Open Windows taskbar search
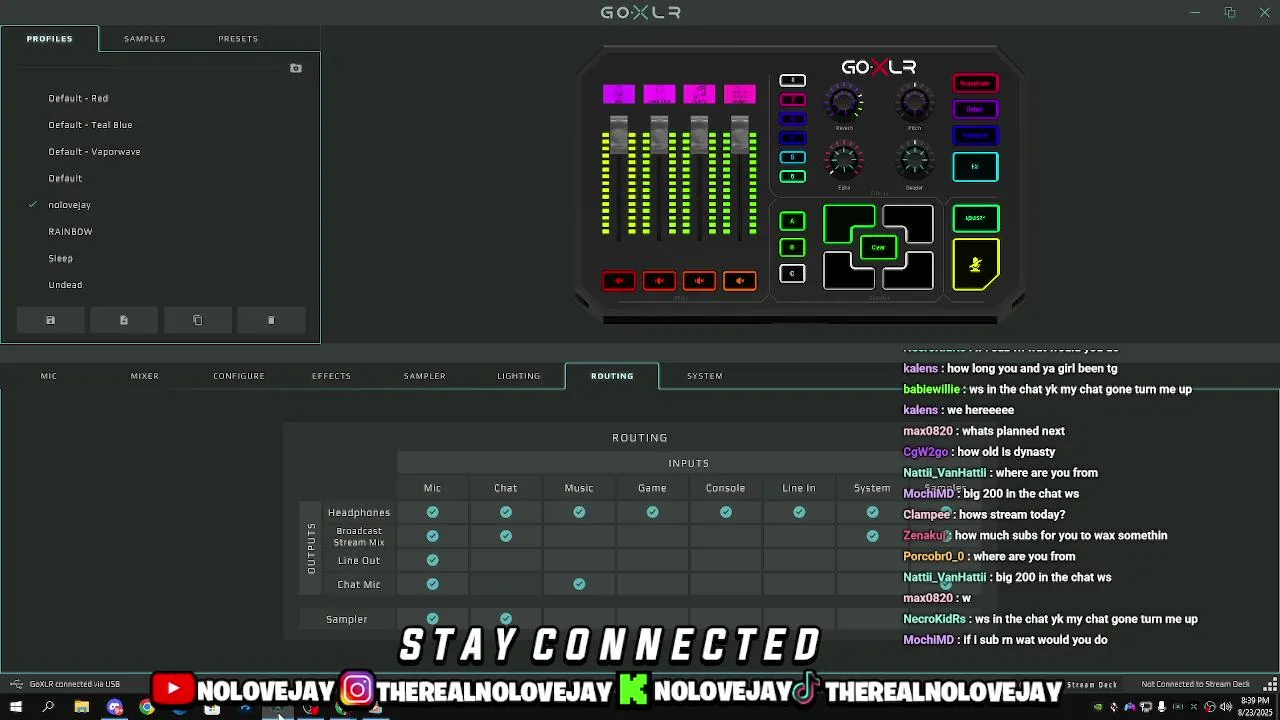1280x720 pixels. coord(48,707)
